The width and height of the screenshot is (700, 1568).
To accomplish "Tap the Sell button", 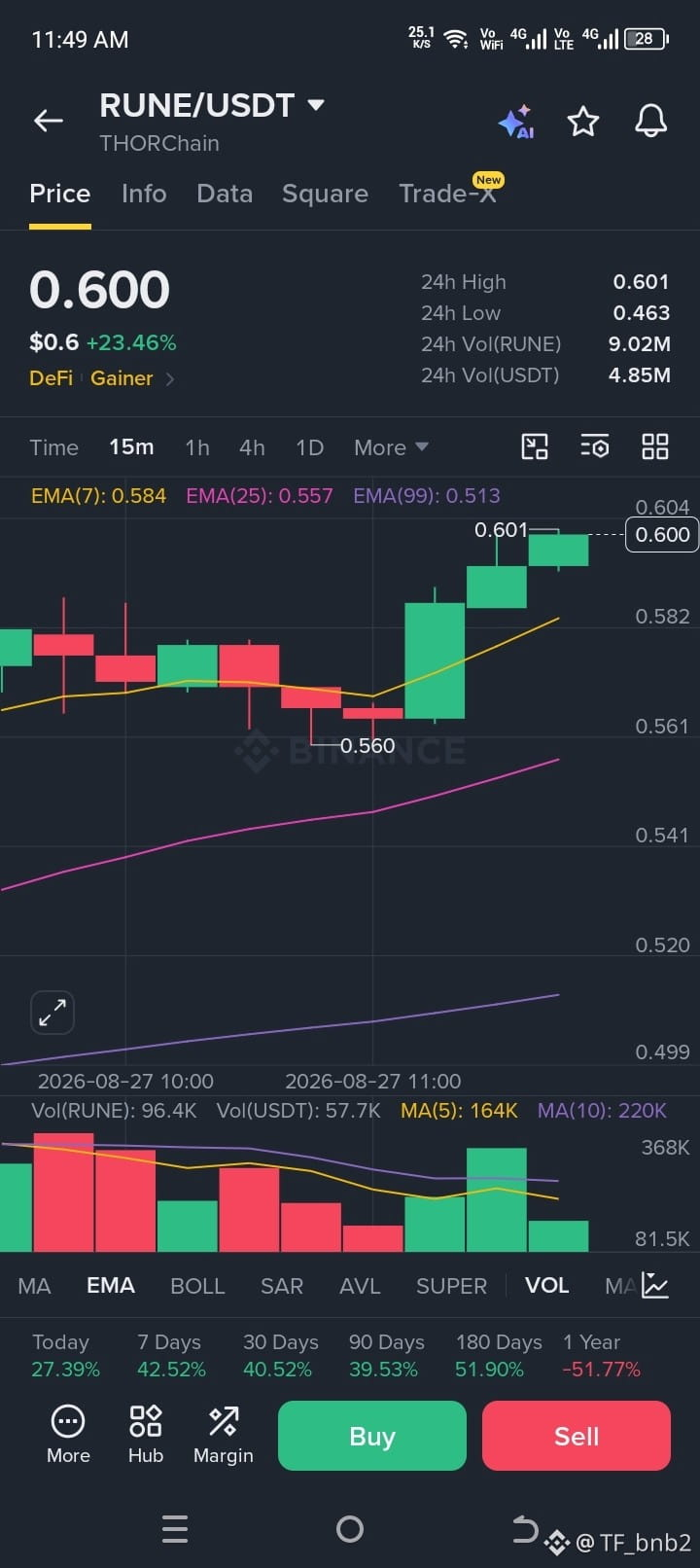I will coord(577,1436).
